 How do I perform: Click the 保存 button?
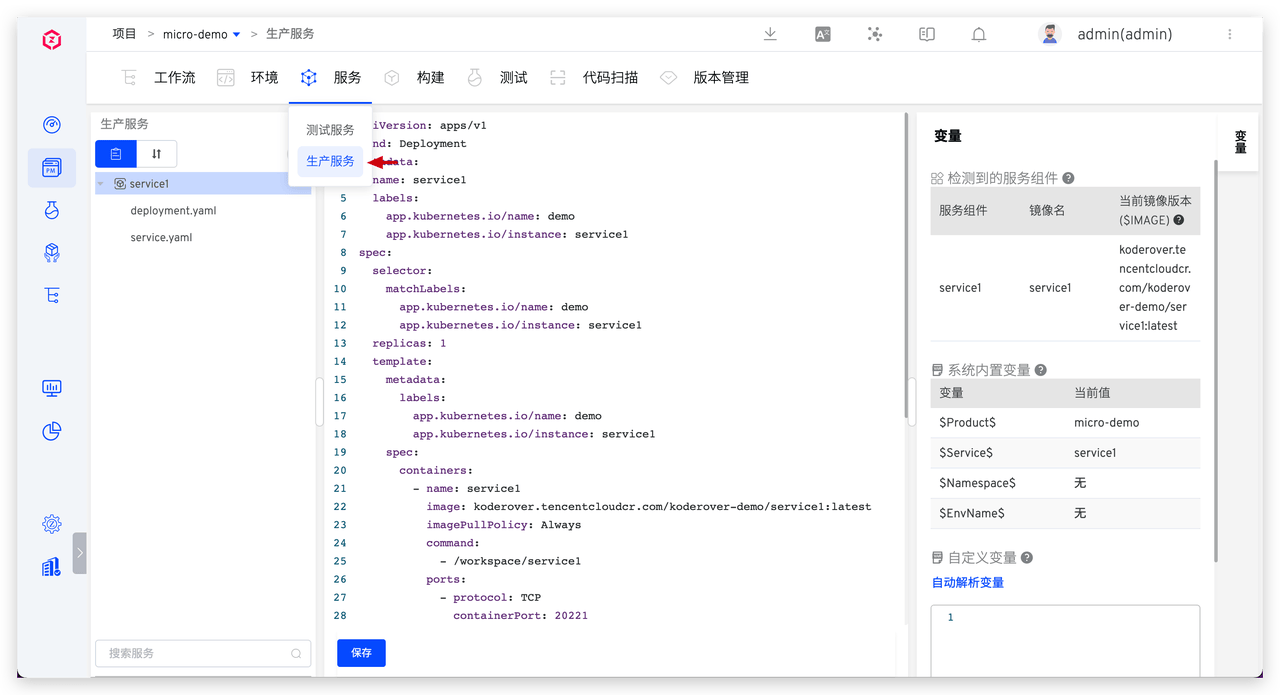(361, 652)
